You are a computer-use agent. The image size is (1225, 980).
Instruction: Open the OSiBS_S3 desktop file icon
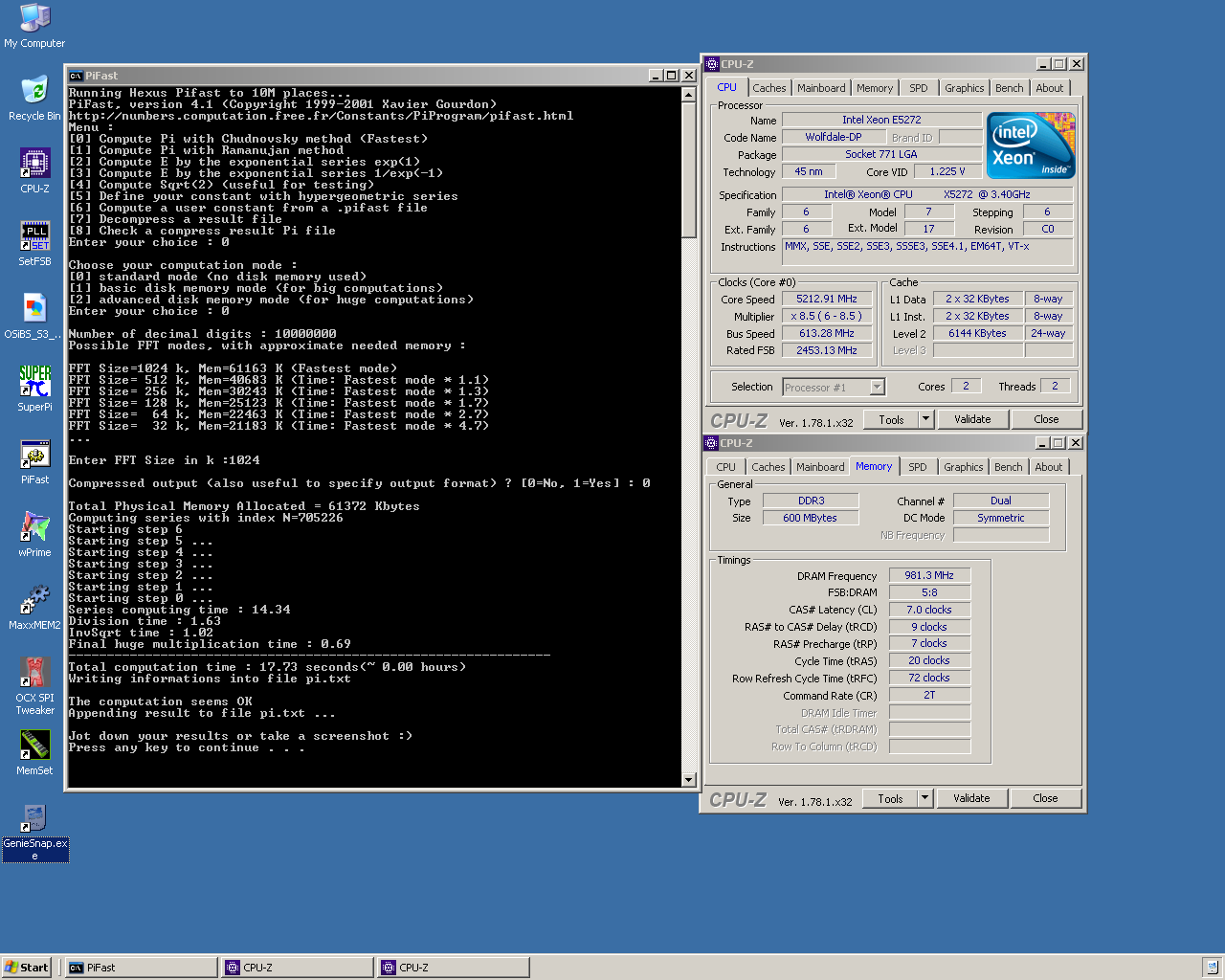click(x=33, y=317)
